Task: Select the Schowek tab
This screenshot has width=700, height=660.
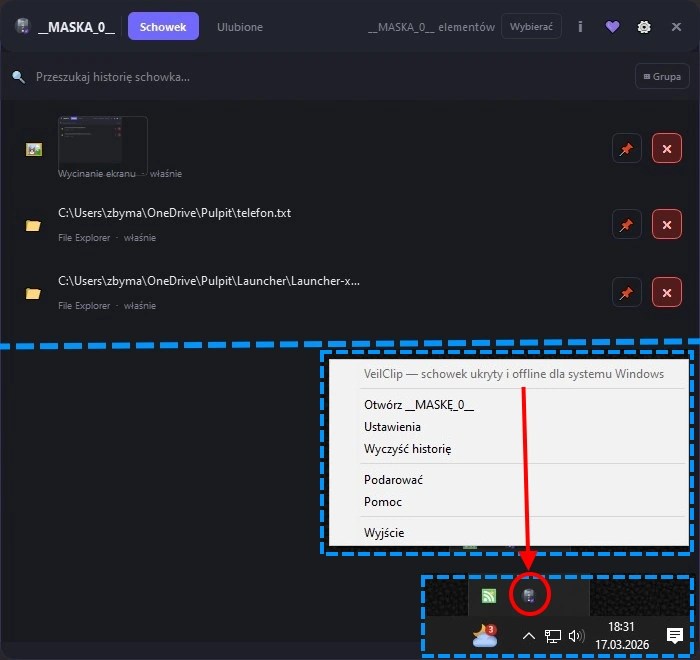Action: click(163, 27)
